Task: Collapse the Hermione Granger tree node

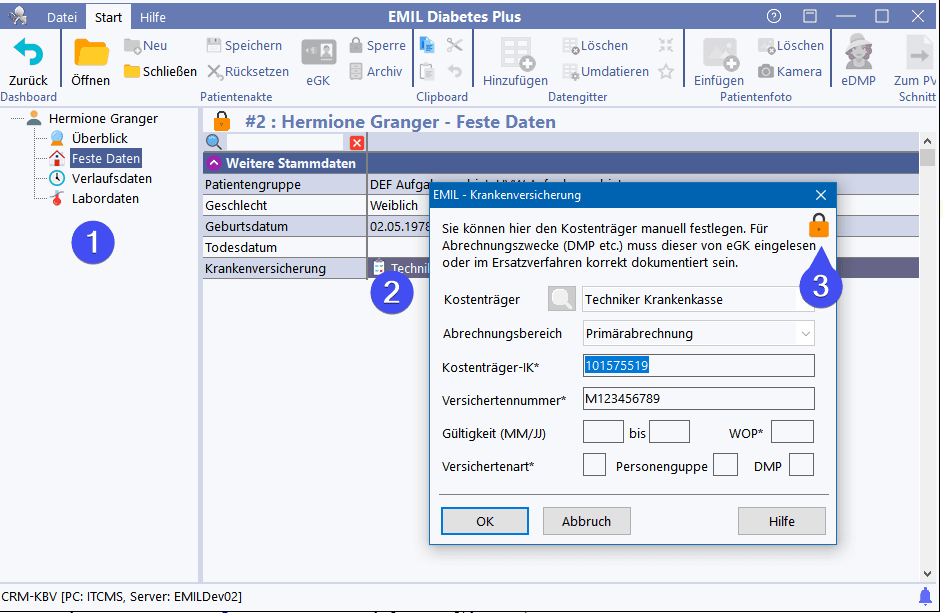Action: (x=17, y=119)
